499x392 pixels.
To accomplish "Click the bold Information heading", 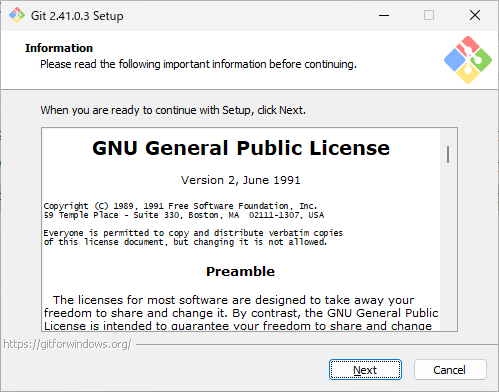I will 59,48.
